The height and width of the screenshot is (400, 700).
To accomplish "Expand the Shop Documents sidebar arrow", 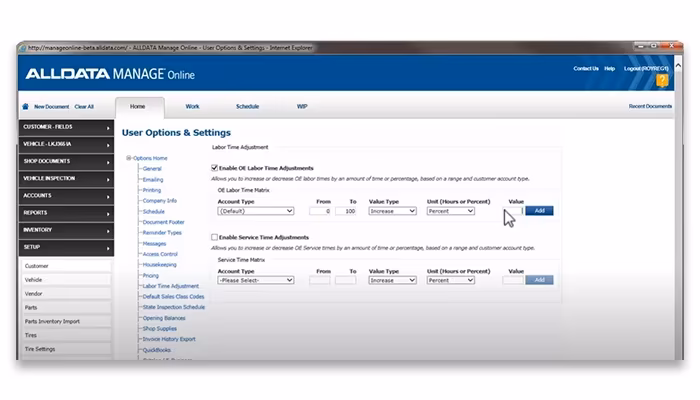I will point(108,162).
